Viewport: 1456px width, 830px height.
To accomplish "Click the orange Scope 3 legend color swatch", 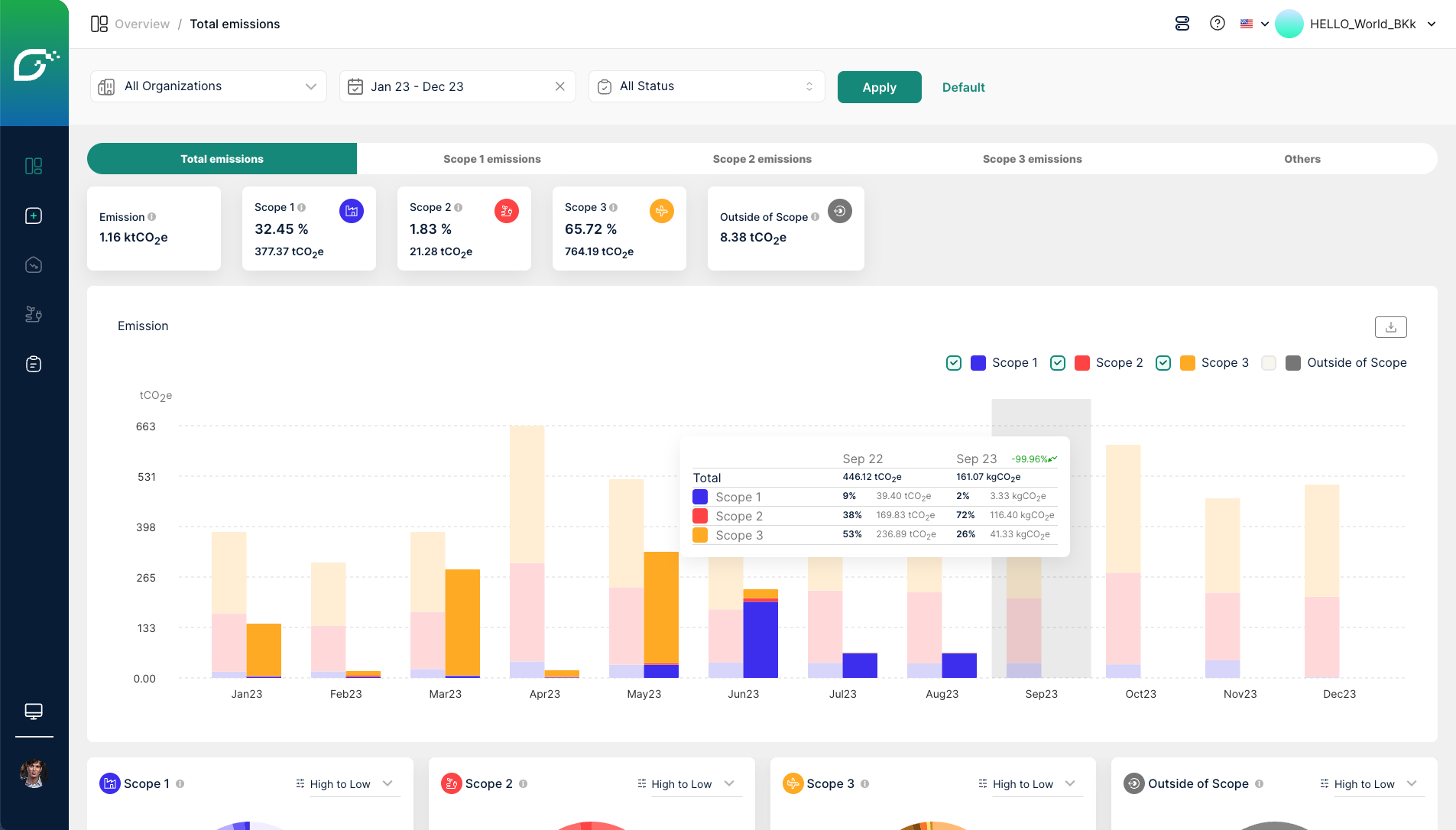I will coord(1188,363).
